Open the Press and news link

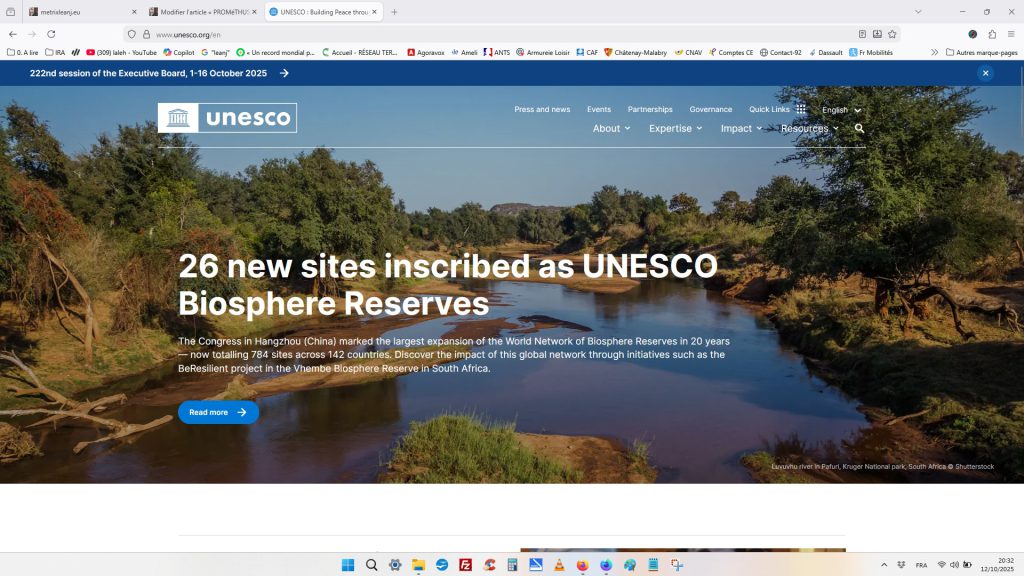[x=542, y=110]
